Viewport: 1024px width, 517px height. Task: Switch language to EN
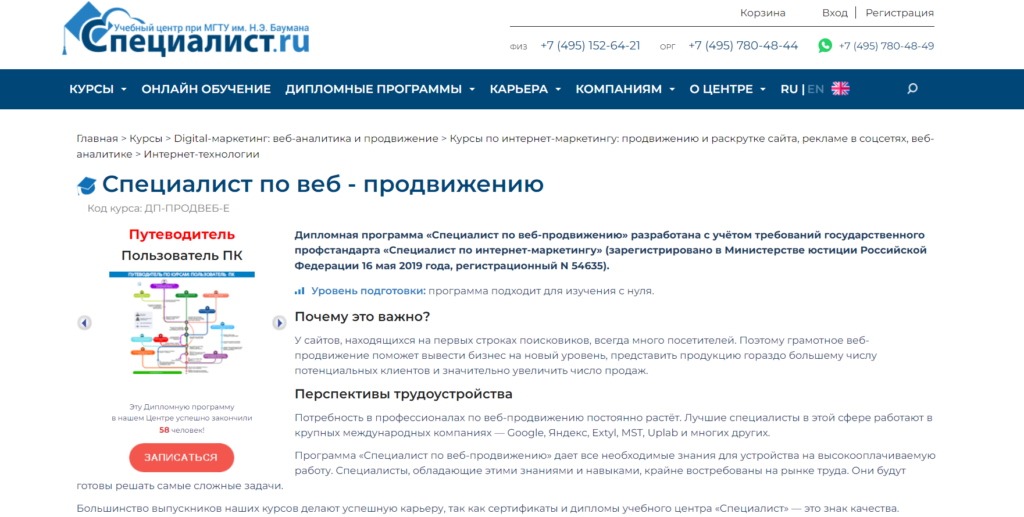point(816,89)
